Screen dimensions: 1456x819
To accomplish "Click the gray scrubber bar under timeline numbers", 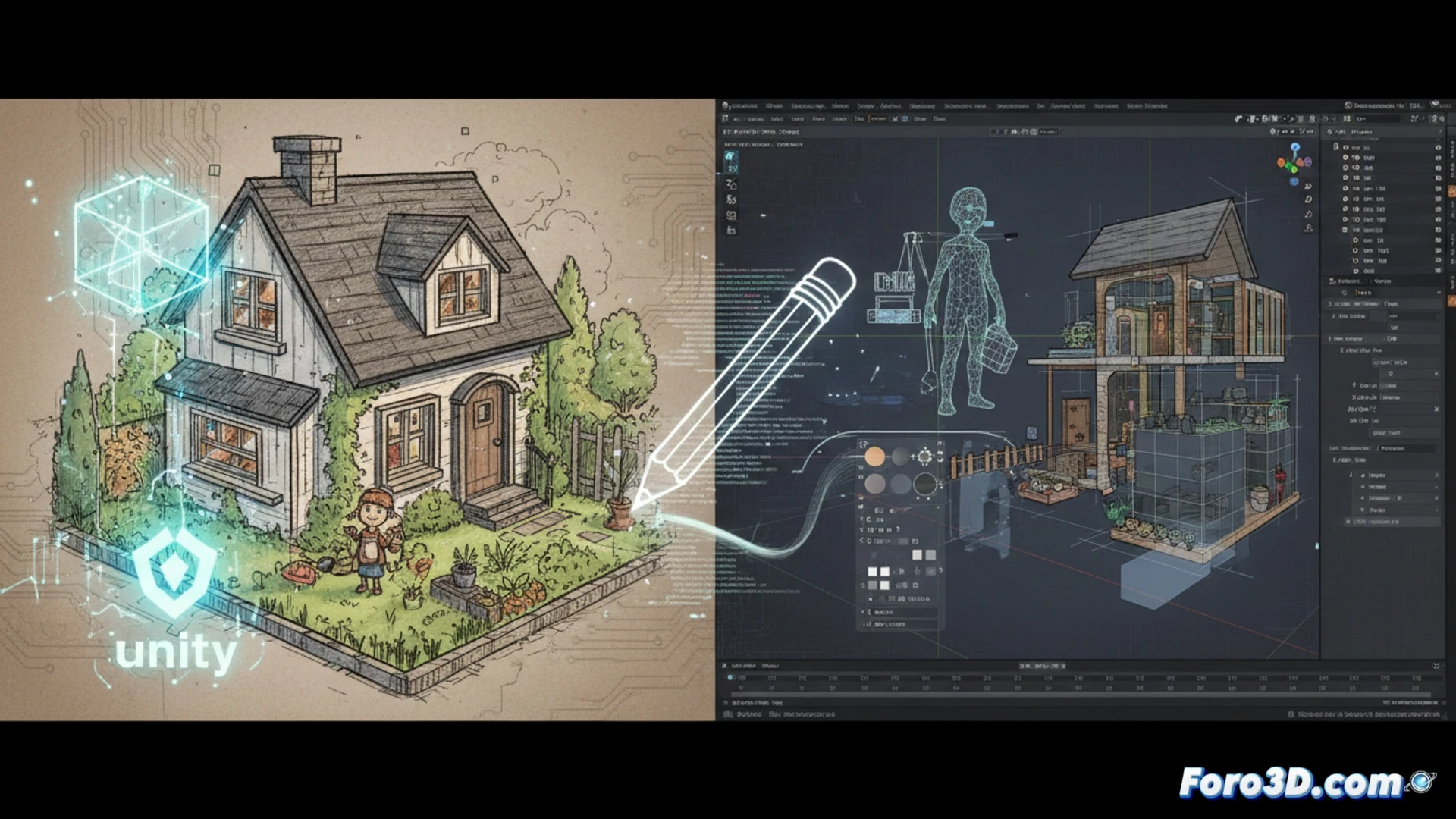I will click(x=1081, y=694).
